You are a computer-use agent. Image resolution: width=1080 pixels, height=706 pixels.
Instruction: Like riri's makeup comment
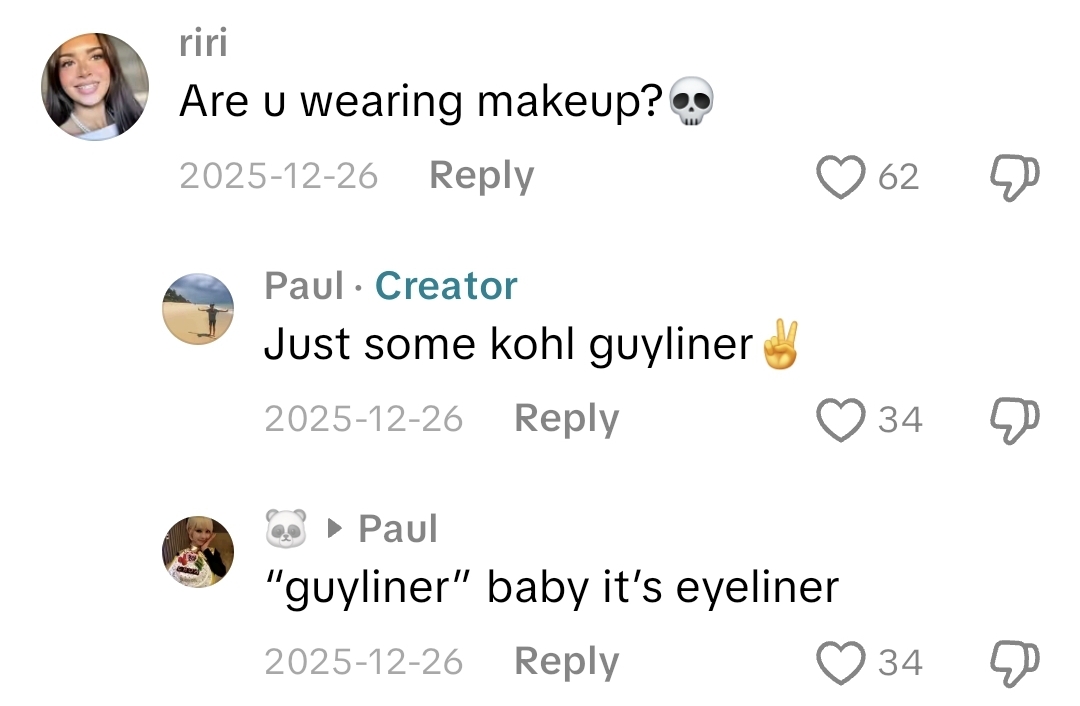(x=842, y=177)
